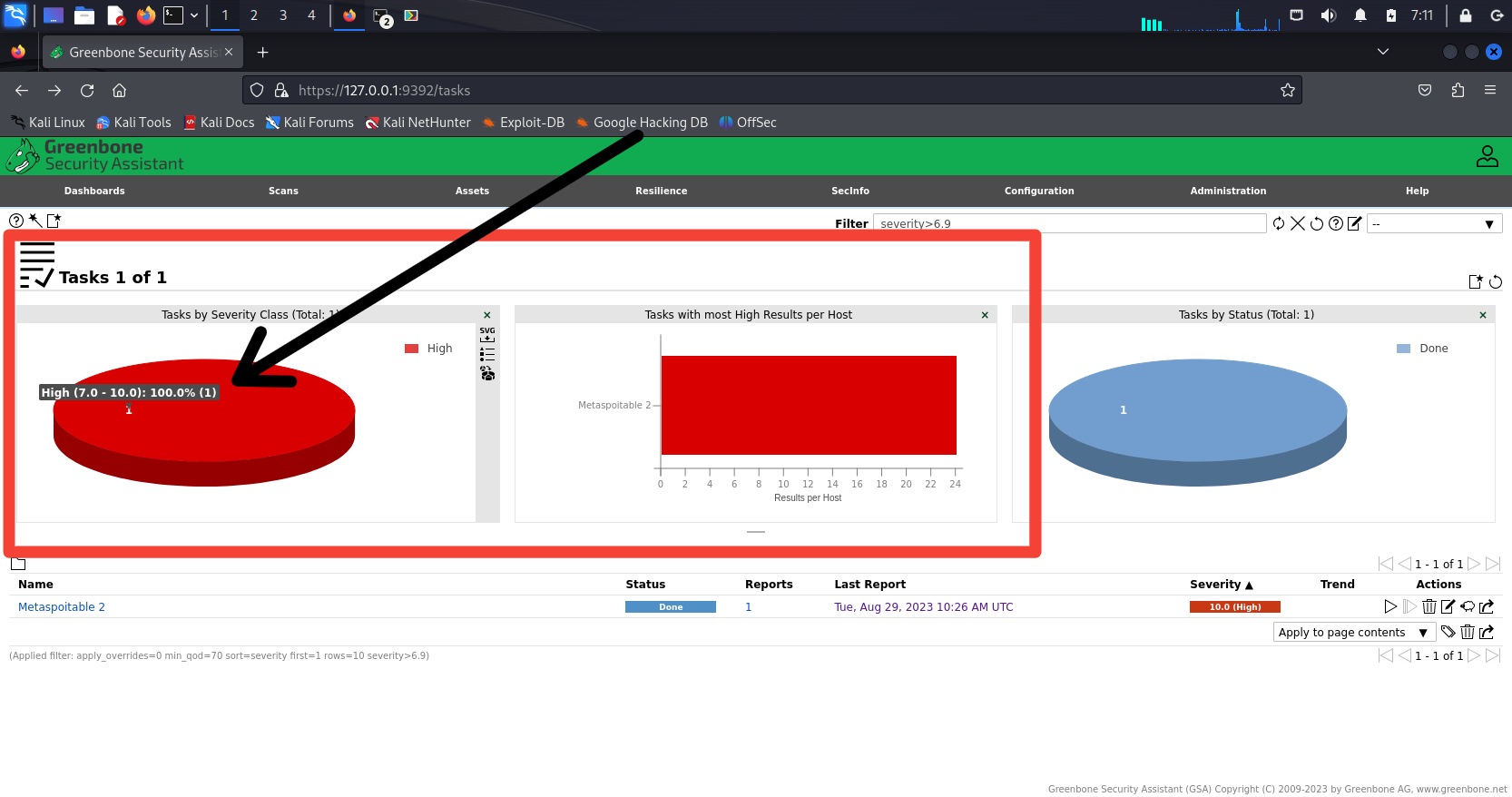Update the filter with the refresh arrows

[x=1279, y=223]
